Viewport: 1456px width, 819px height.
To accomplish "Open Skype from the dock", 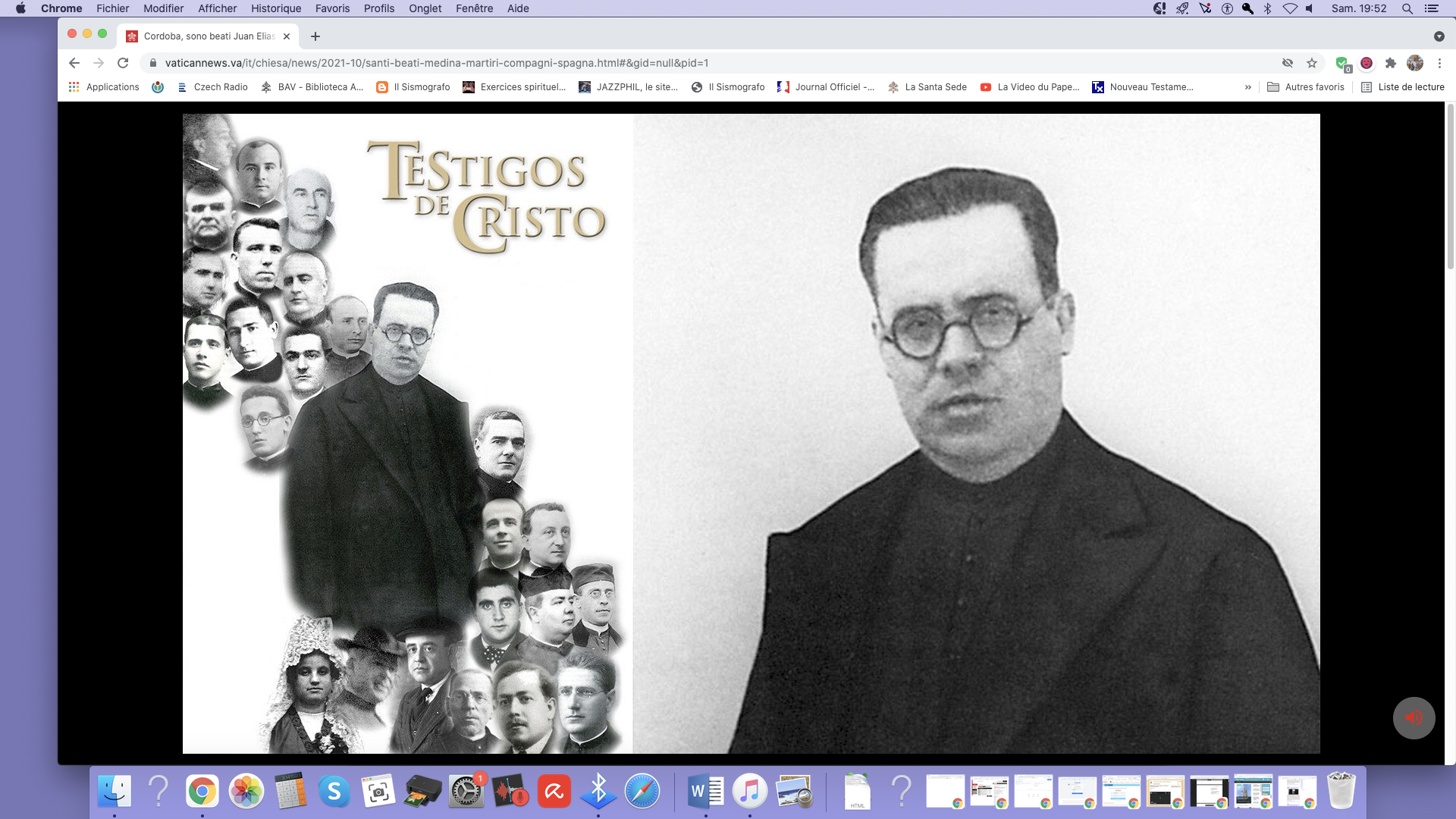I will (334, 792).
